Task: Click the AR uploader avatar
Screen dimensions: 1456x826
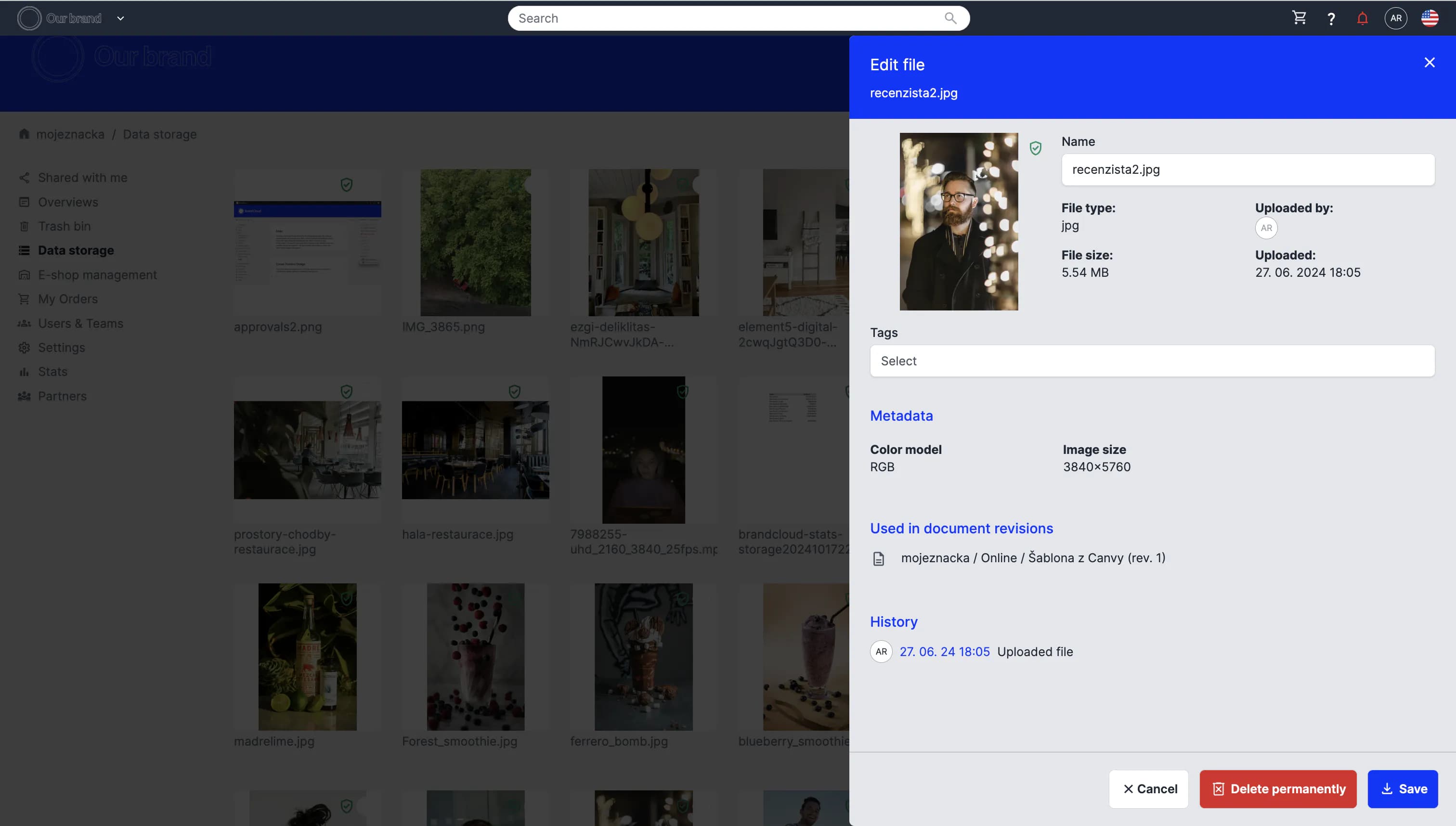Action: [x=1266, y=228]
